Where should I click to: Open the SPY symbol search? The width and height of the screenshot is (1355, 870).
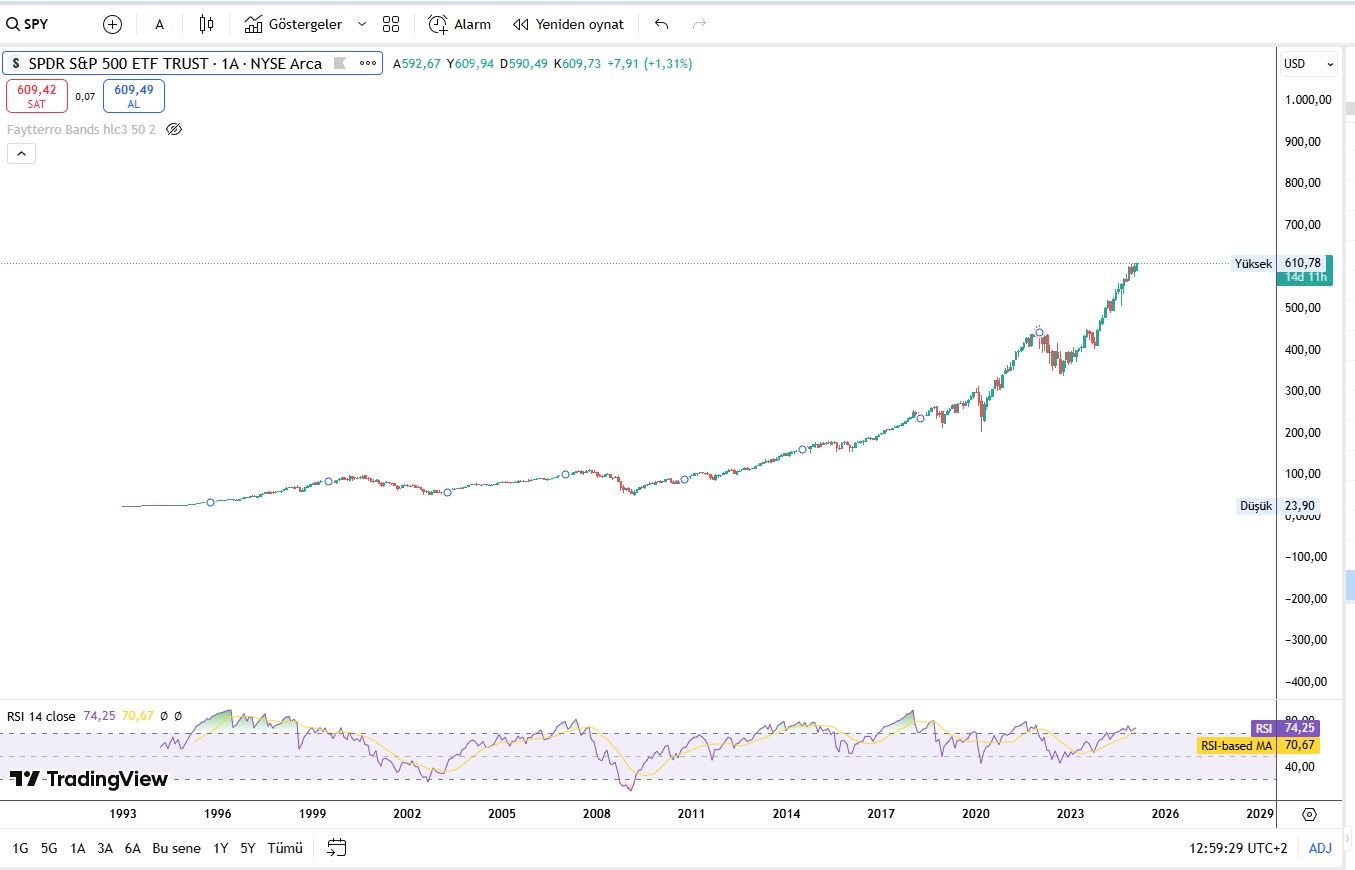pos(28,24)
